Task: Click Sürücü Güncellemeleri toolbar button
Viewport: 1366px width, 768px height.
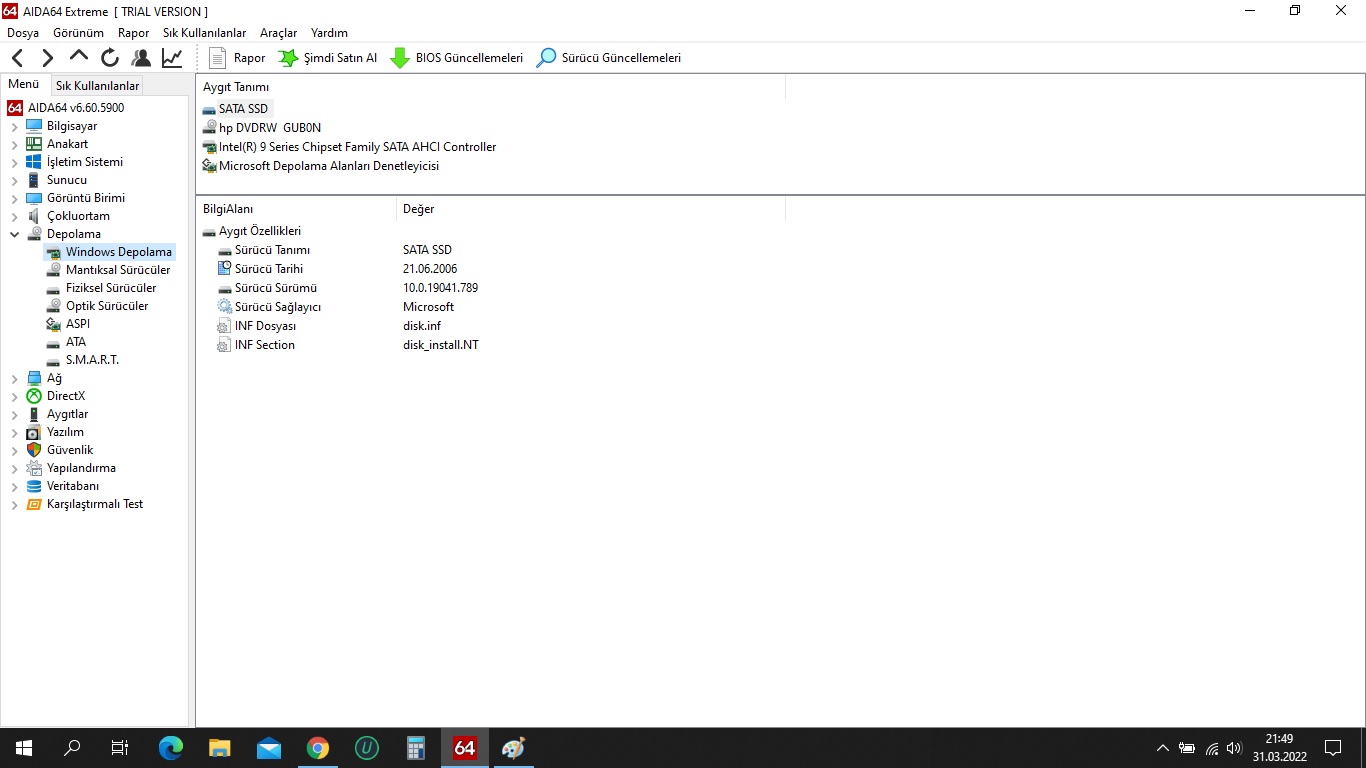Action: tap(609, 58)
